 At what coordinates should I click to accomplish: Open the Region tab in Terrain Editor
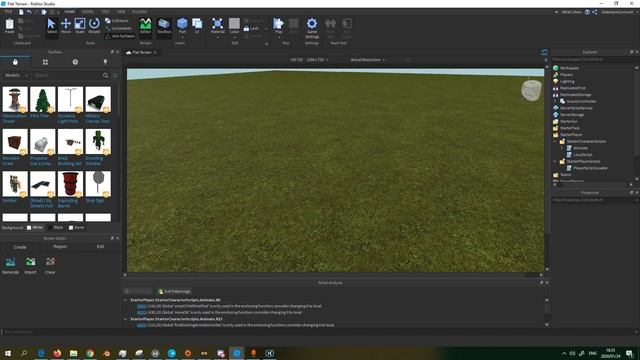60,247
